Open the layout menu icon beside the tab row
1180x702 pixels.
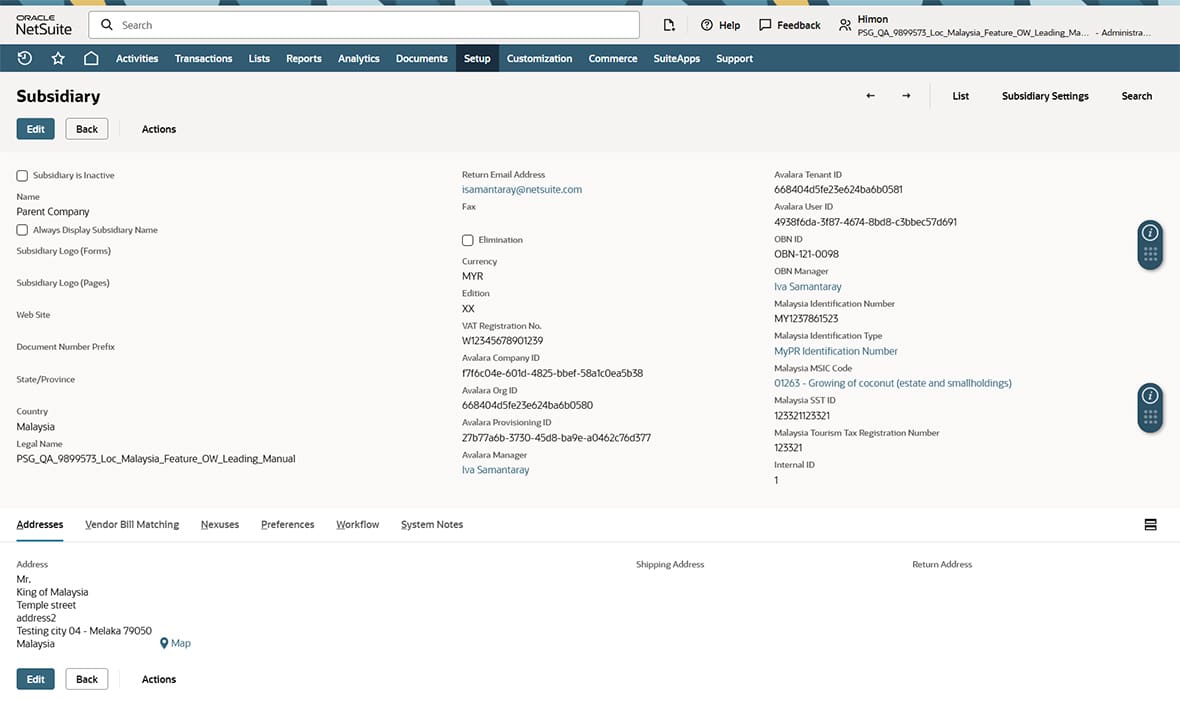coord(1149,523)
